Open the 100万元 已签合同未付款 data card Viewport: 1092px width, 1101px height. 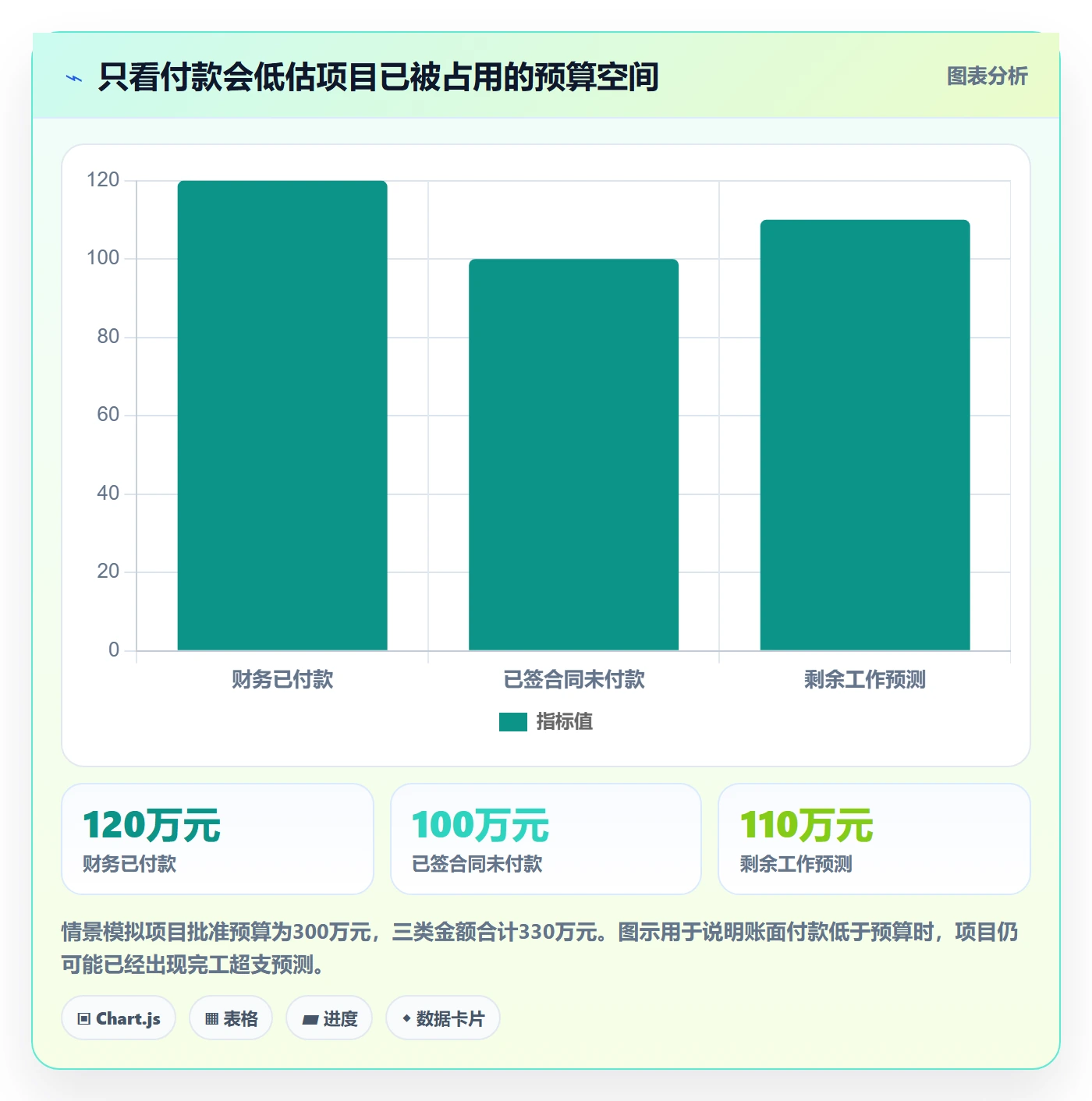(546, 839)
